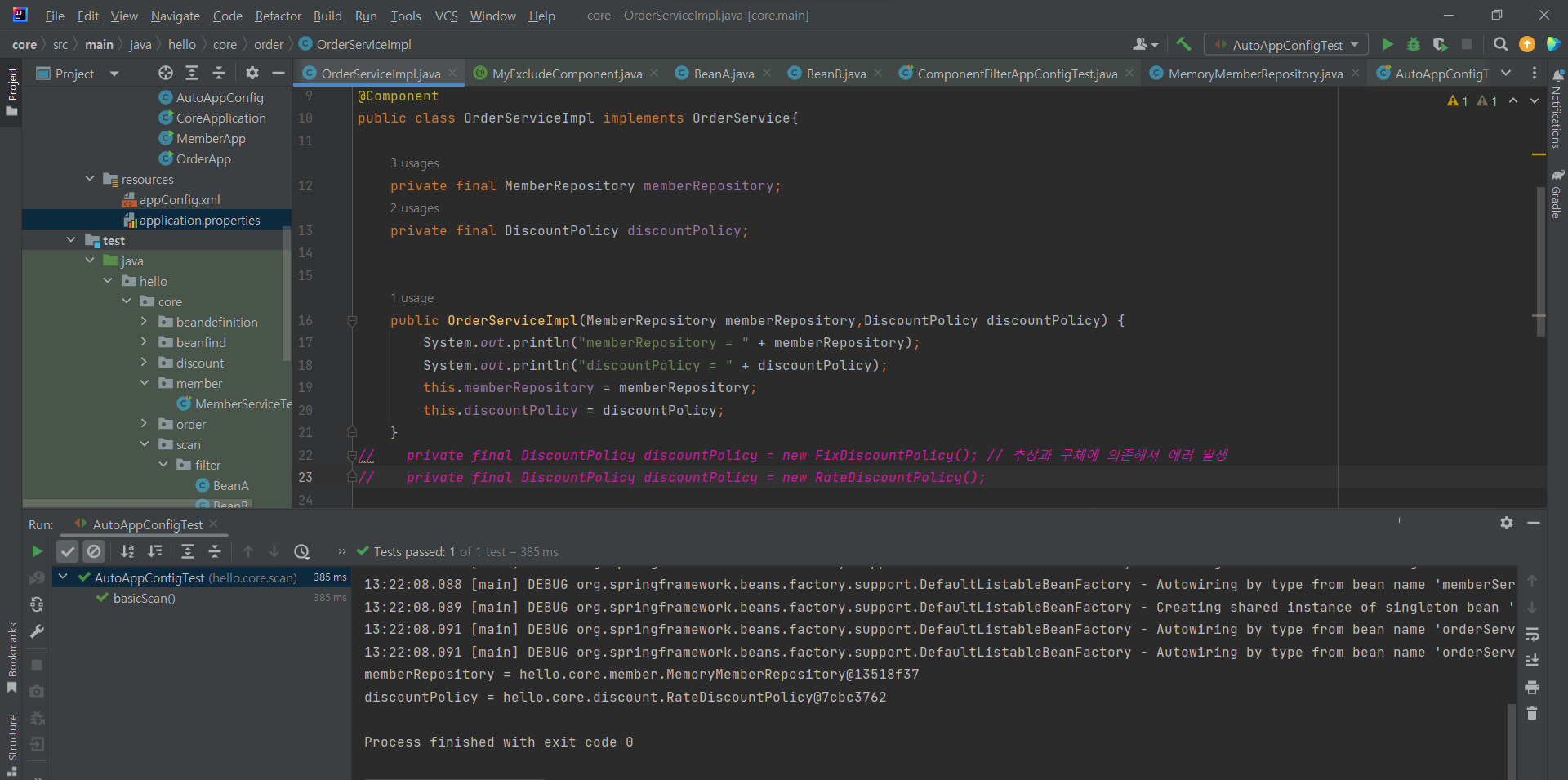The height and width of the screenshot is (780, 1568).
Task: Collapse all in Project panel
Action: (219, 74)
